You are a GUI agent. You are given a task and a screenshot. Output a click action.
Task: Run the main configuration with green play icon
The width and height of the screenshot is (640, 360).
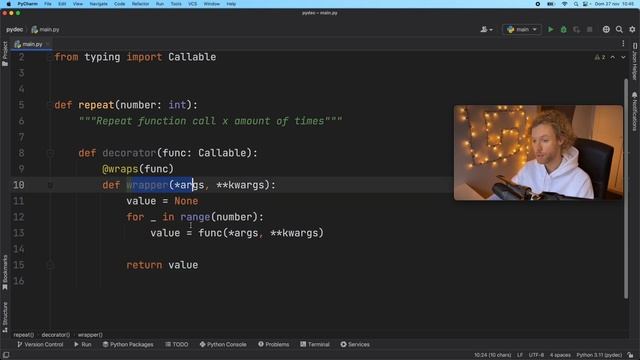pos(551,29)
